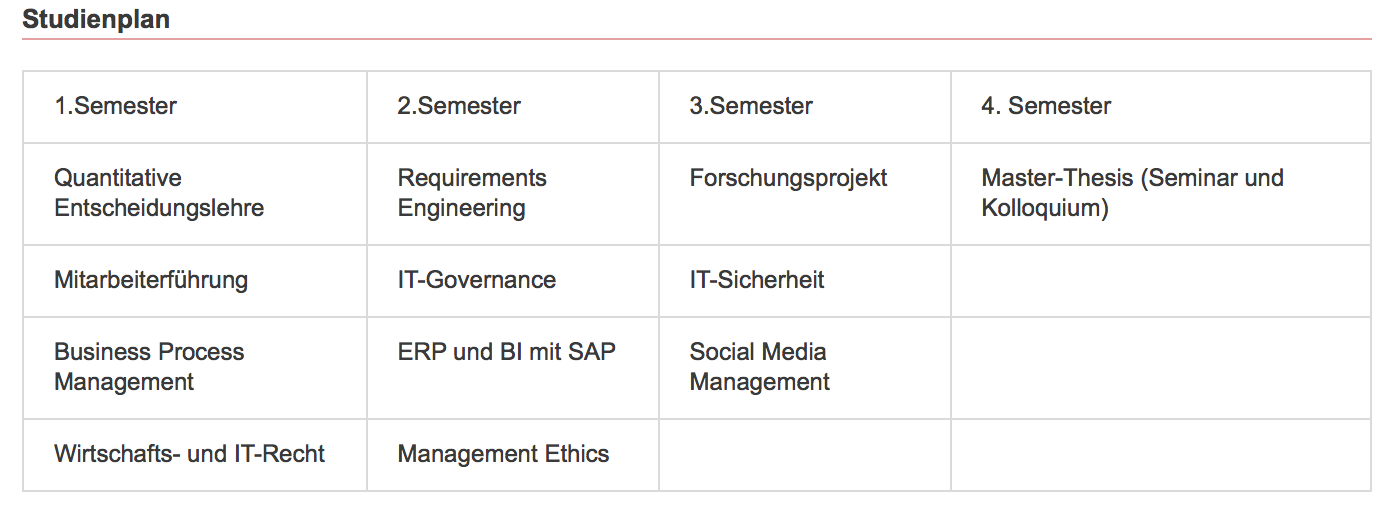The width and height of the screenshot is (1378, 508).
Task: Select the Mitarbeiterführung course text
Action: [x=151, y=280]
